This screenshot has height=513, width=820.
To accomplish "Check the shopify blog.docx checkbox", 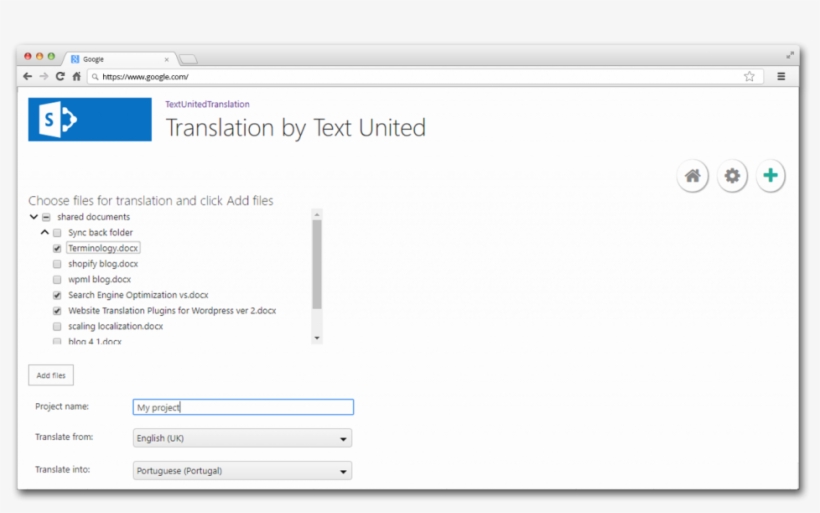I will pyautogui.click(x=57, y=264).
